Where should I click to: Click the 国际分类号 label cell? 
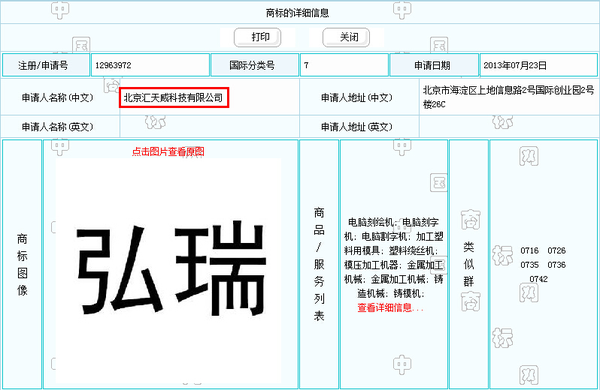(255, 65)
